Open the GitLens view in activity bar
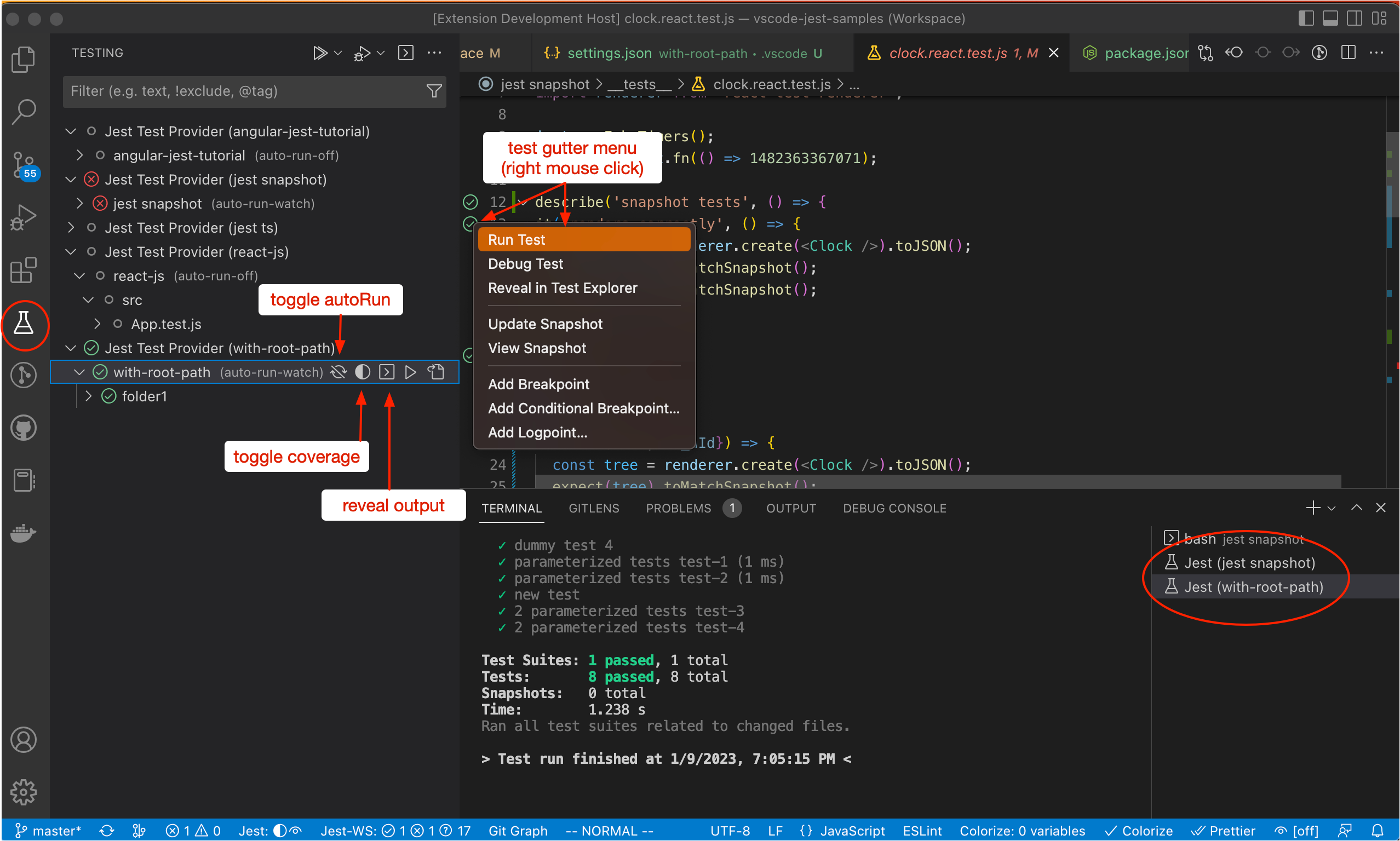 (x=24, y=375)
